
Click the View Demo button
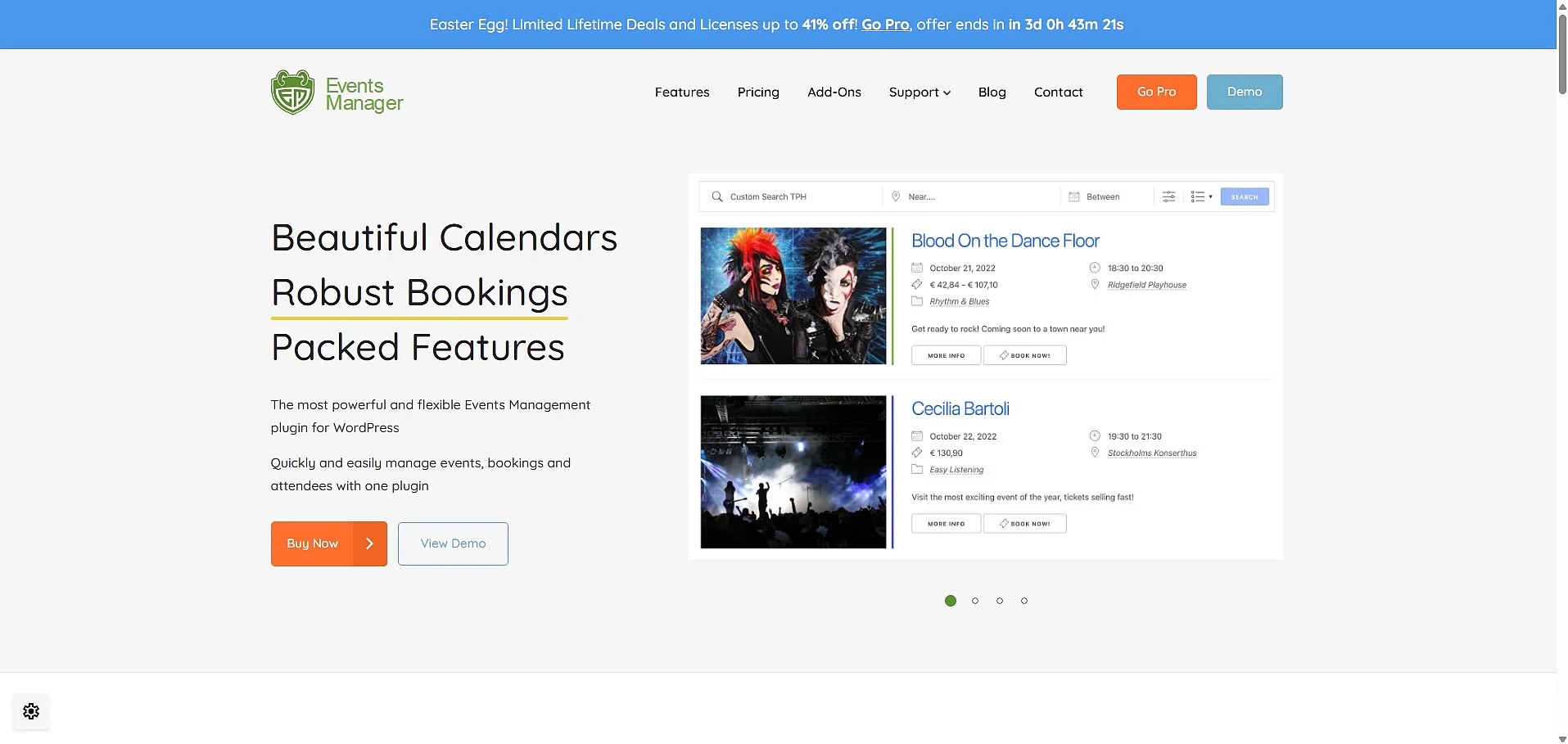click(x=453, y=543)
